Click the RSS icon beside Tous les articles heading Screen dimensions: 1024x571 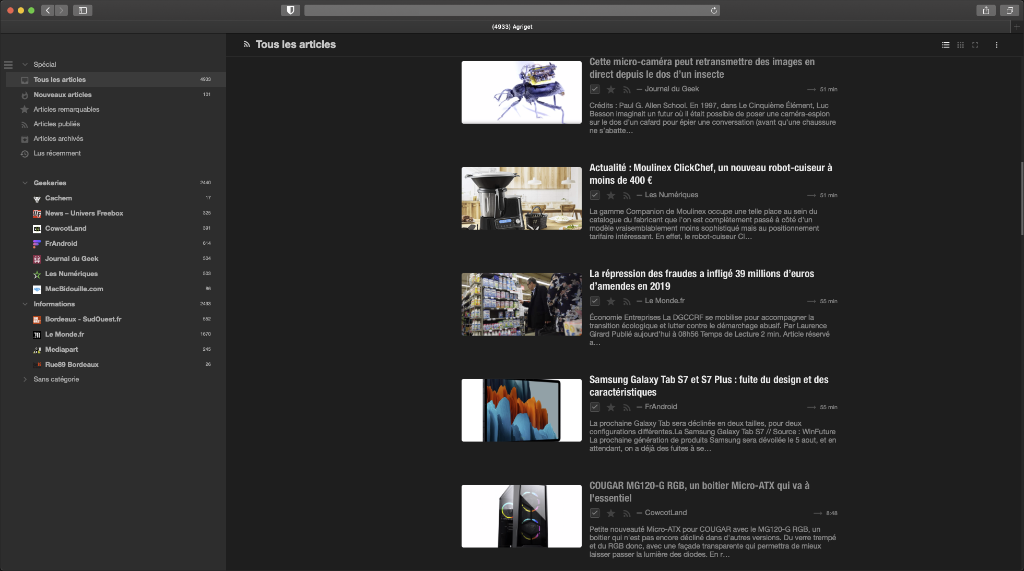[x=247, y=44]
